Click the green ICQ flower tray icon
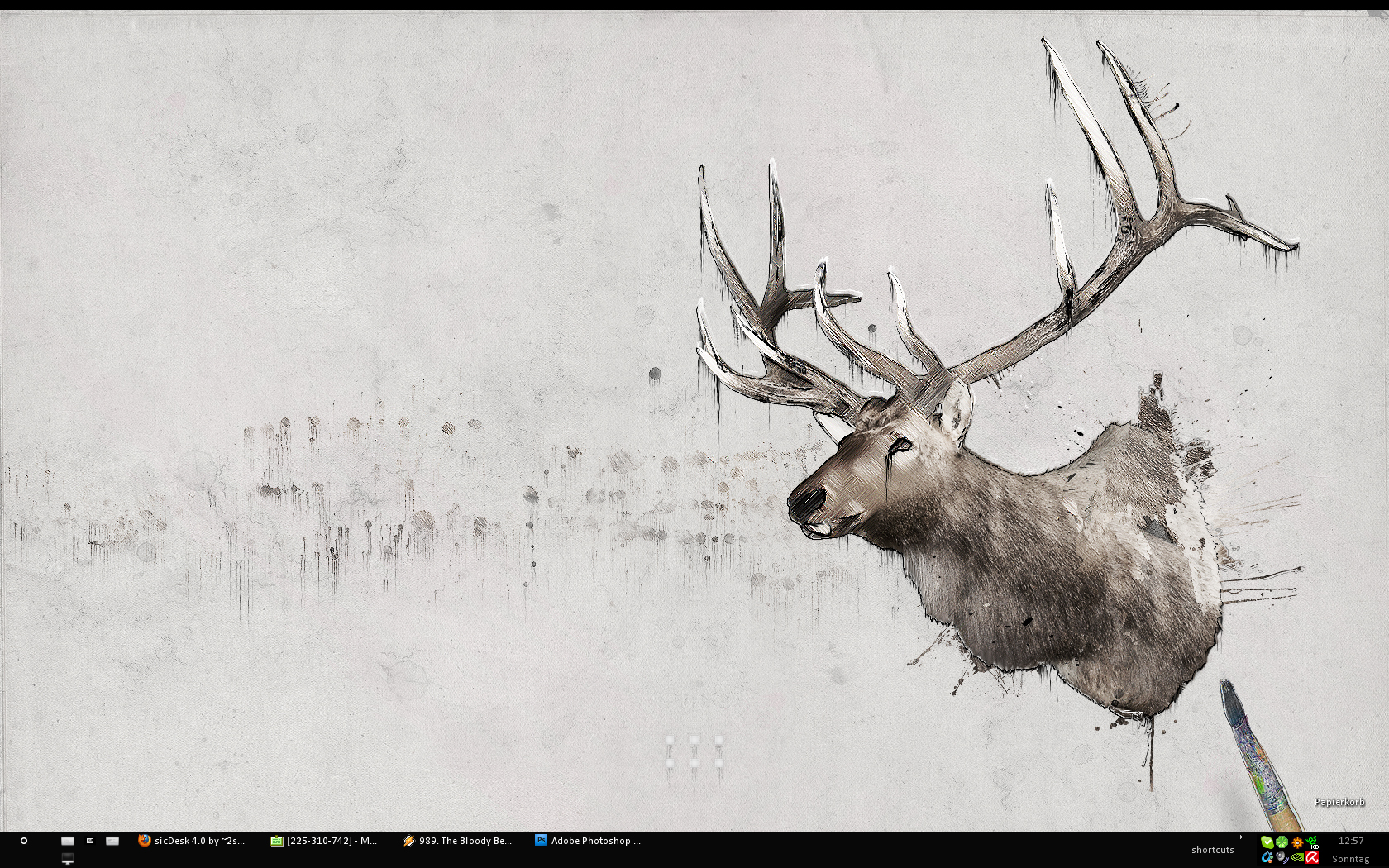The width and height of the screenshot is (1389, 868). coord(1282,842)
